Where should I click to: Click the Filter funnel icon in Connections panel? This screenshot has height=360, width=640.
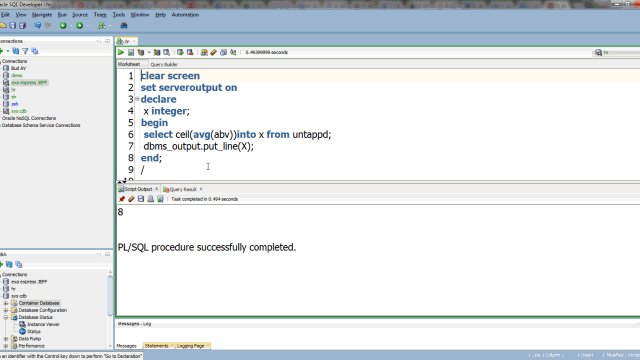(x=25, y=51)
